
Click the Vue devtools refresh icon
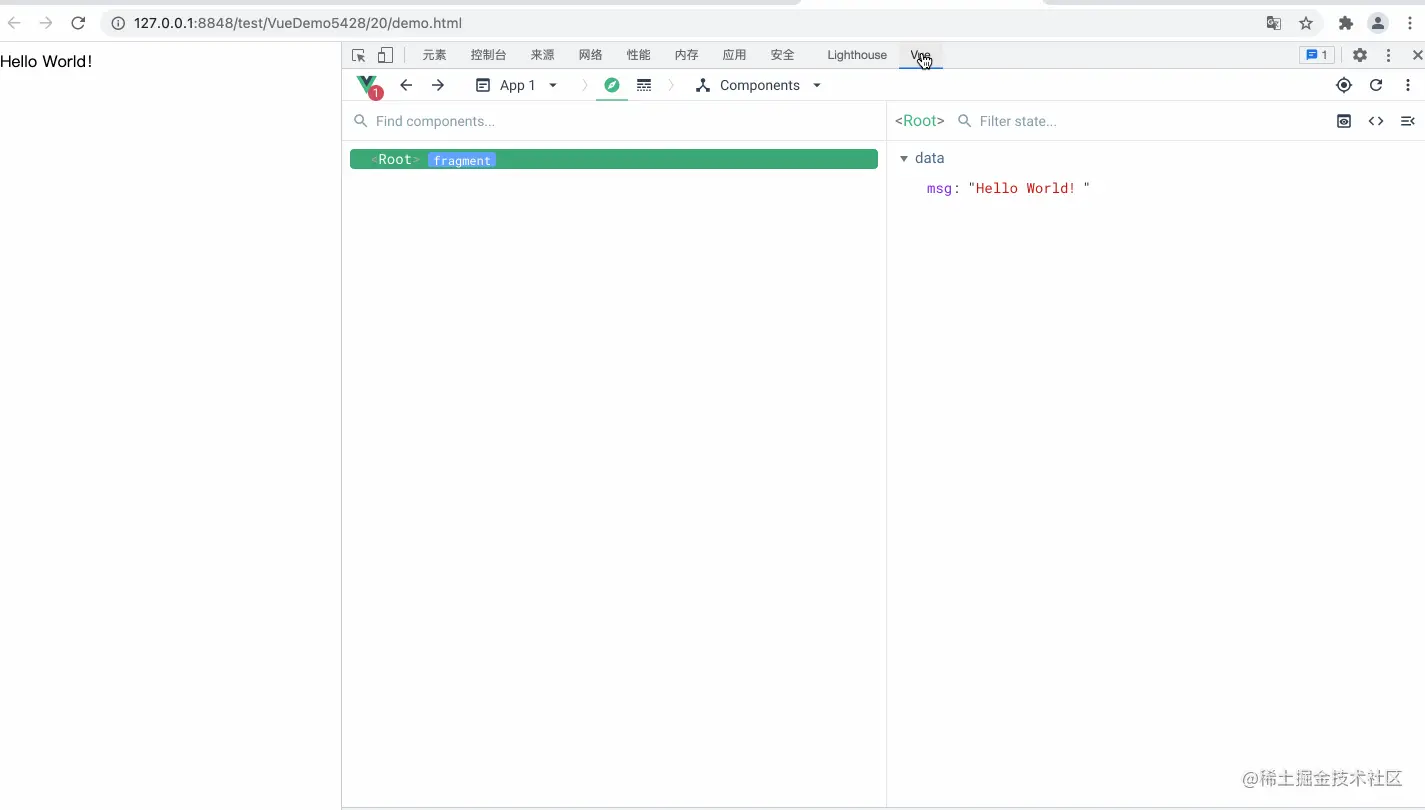pos(1376,85)
